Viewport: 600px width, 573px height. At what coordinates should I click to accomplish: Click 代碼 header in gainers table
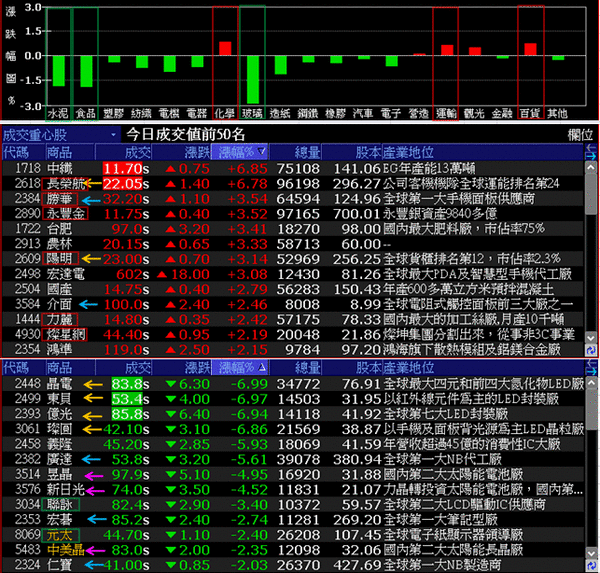[x=24, y=152]
